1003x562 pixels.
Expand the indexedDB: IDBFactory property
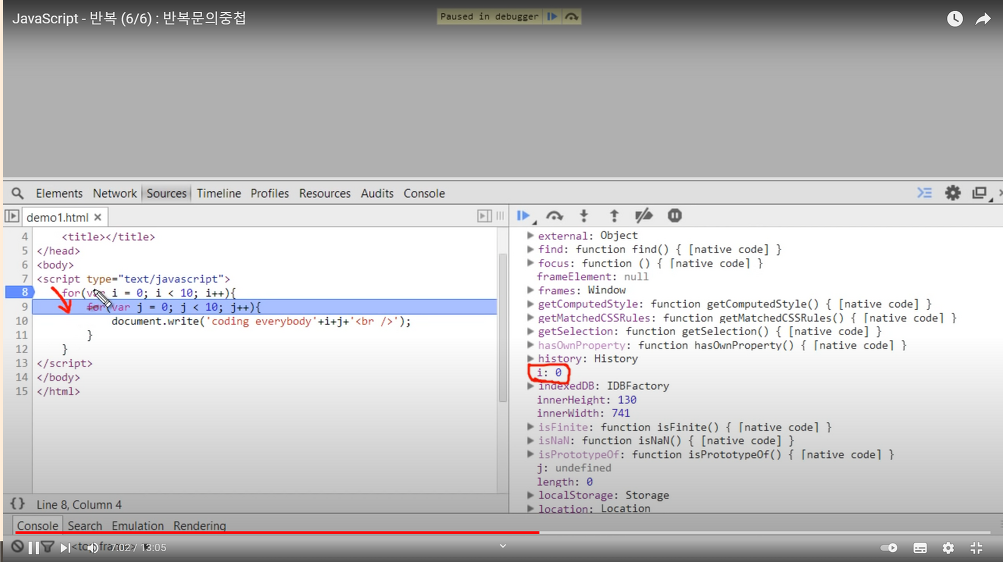point(530,386)
